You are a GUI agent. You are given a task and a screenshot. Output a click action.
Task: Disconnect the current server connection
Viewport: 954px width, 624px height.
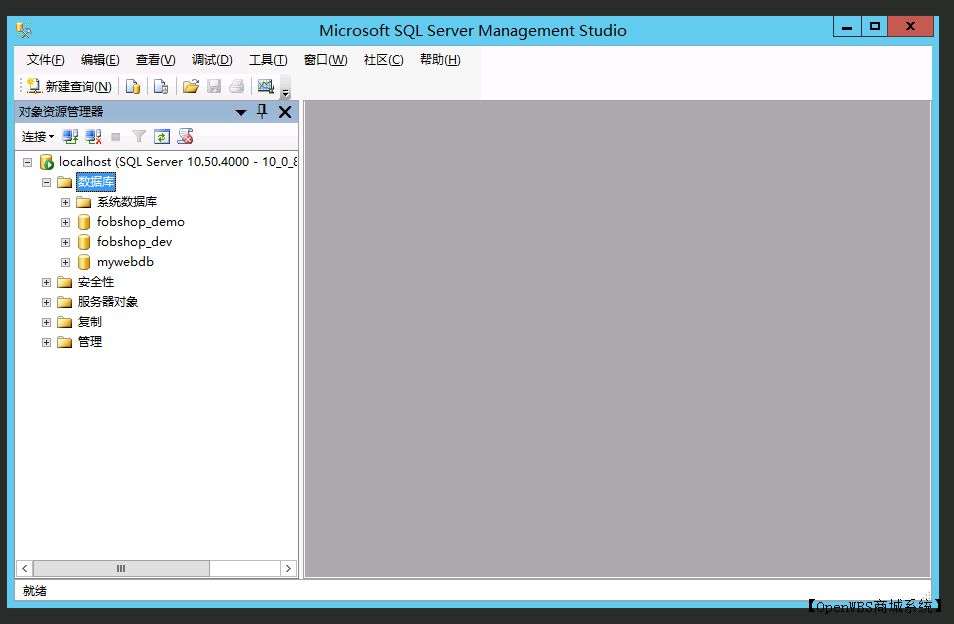[x=93, y=136]
